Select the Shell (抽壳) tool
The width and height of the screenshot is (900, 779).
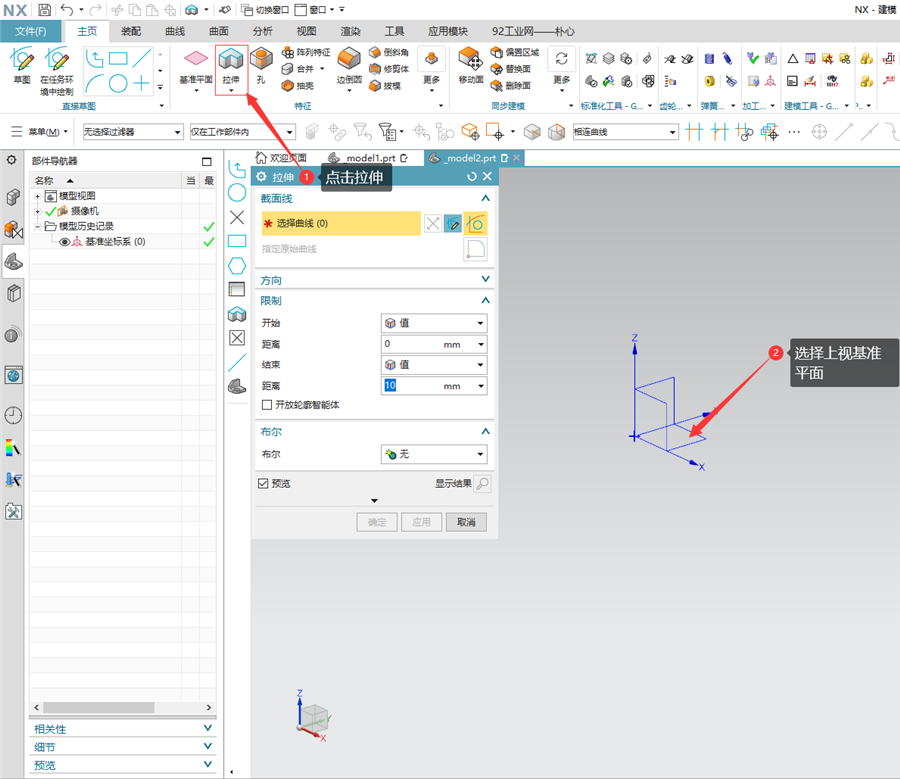[298, 86]
